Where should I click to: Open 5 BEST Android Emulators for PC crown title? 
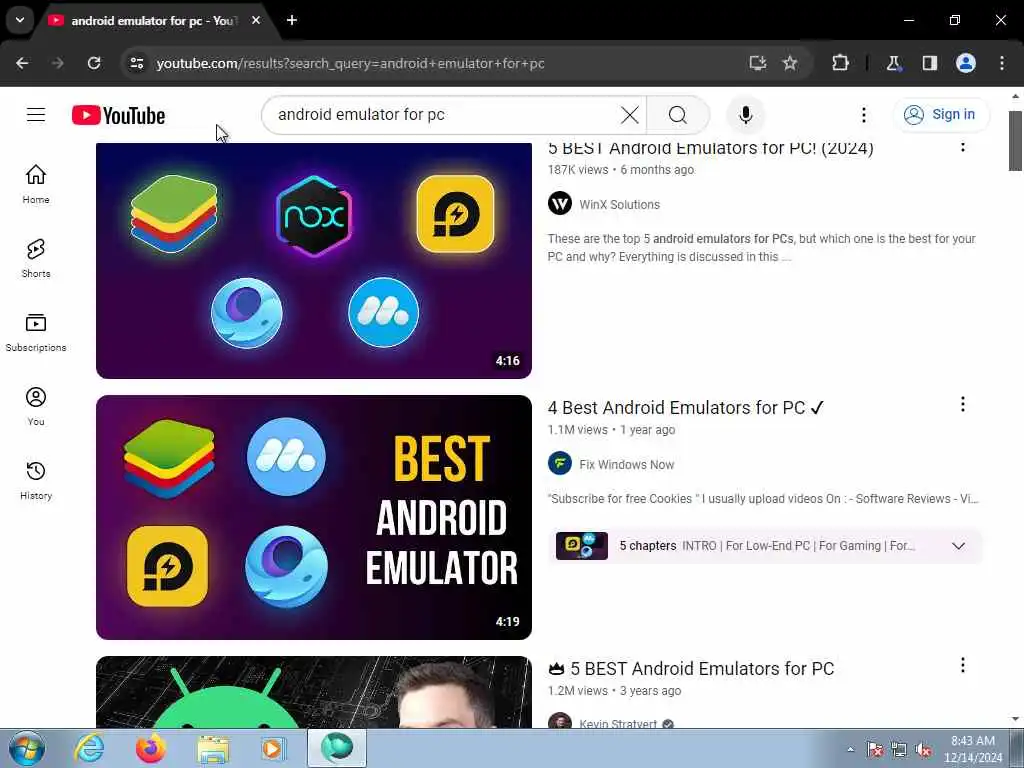click(691, 669)
